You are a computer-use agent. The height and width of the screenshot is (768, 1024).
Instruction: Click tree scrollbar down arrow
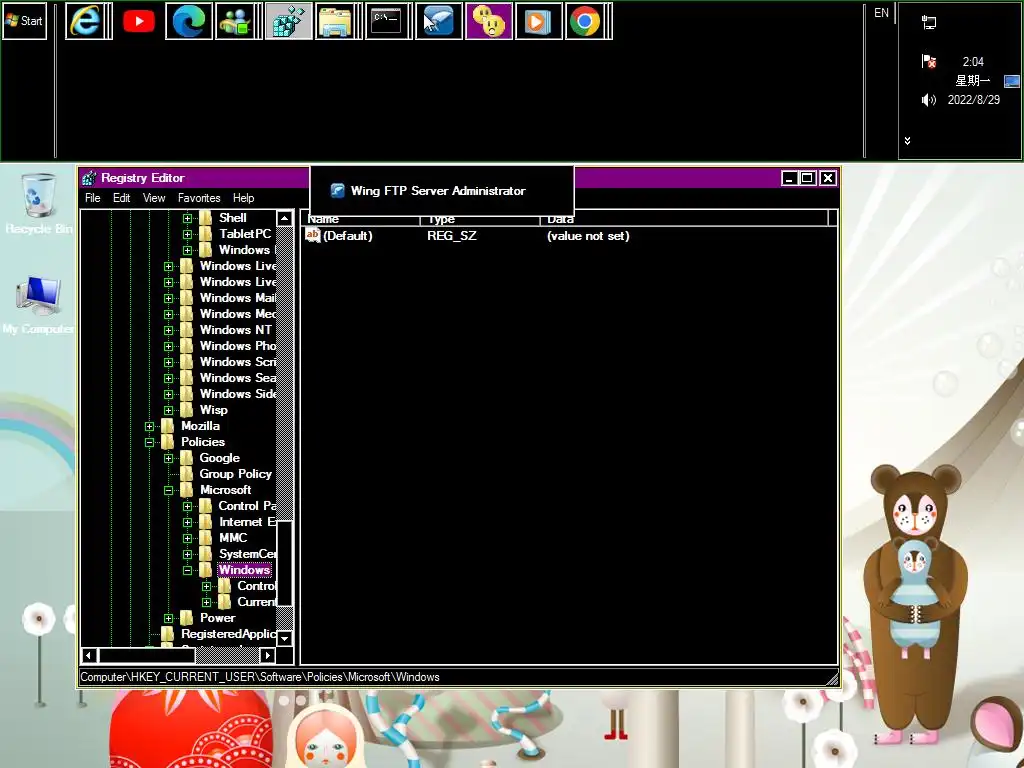tap(285, 638)
